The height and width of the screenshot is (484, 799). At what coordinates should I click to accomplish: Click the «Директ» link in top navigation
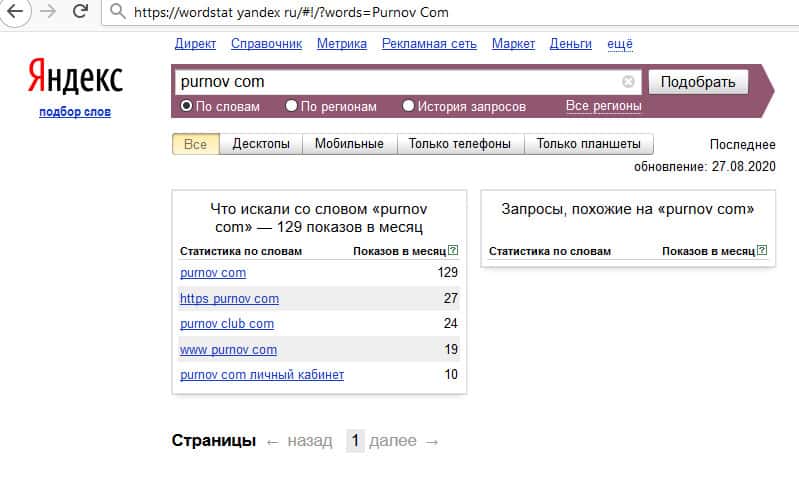click(x=195, y=44)
